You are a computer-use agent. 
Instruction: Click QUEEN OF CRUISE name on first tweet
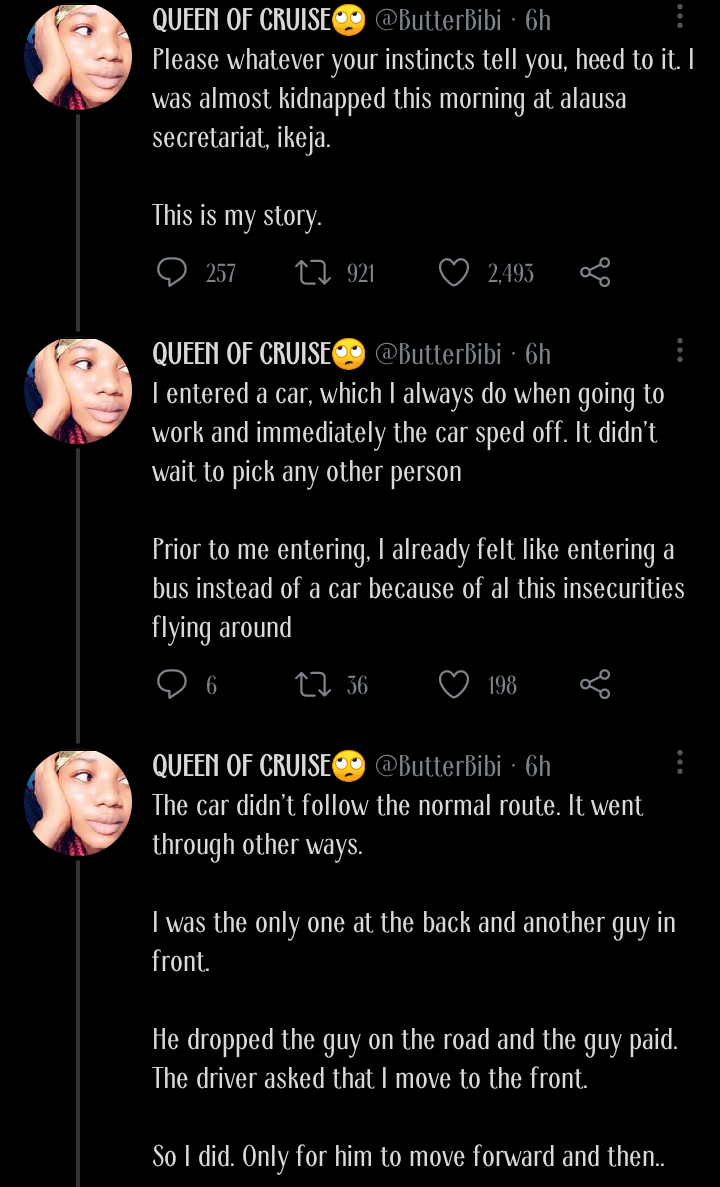pos(241,19)
